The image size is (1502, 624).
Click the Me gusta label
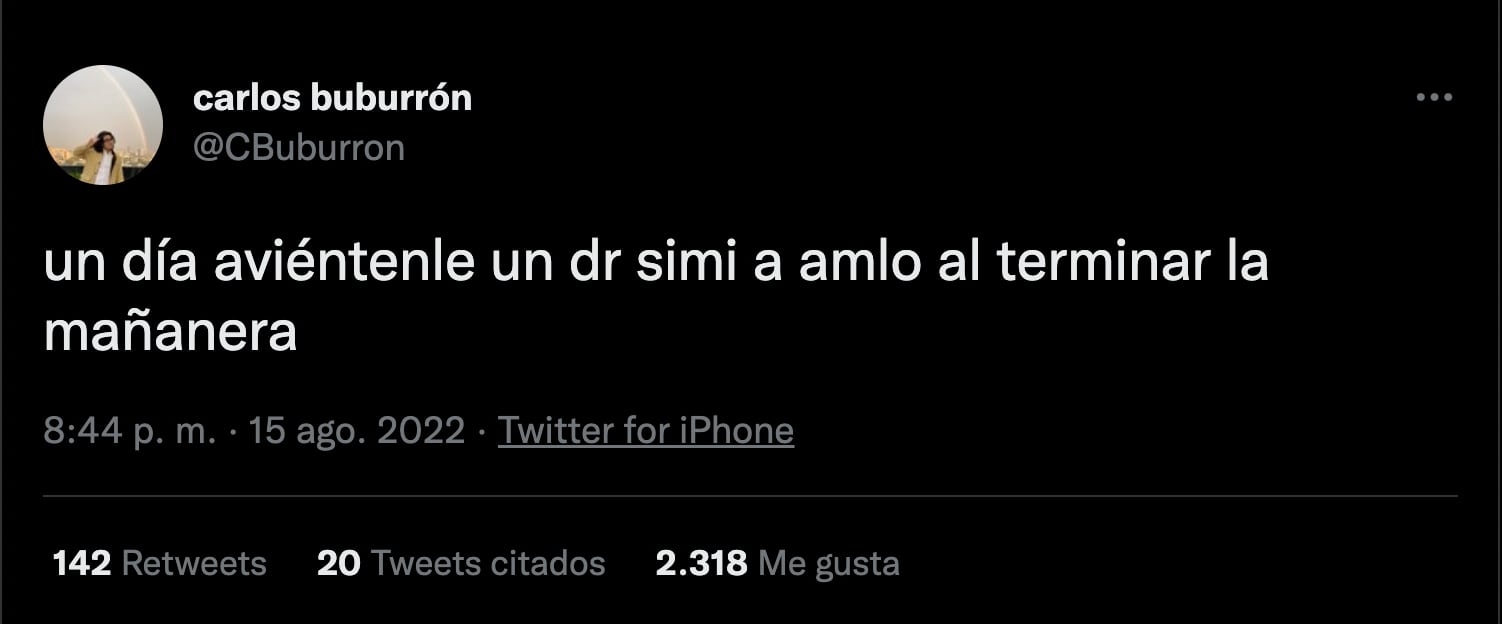829,565
